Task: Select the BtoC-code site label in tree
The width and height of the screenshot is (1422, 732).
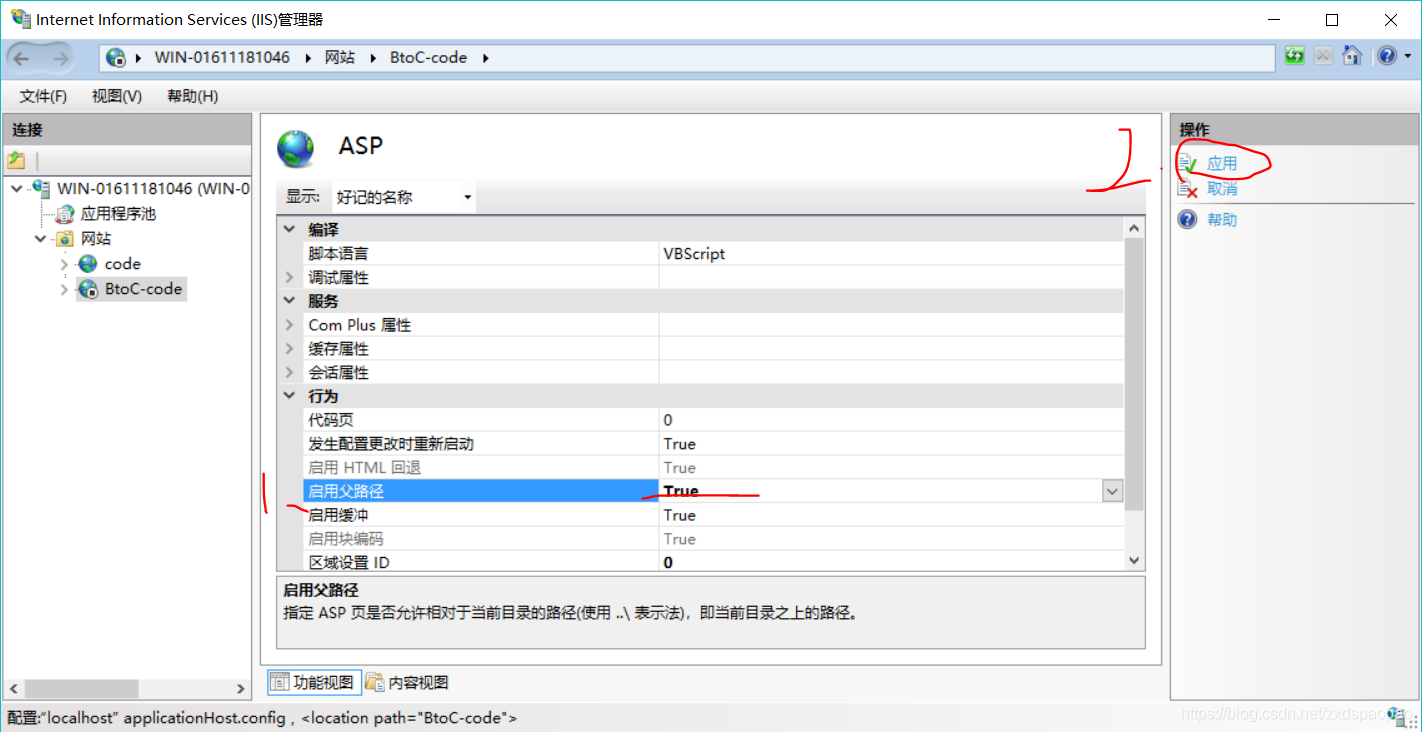Action: 144,289
